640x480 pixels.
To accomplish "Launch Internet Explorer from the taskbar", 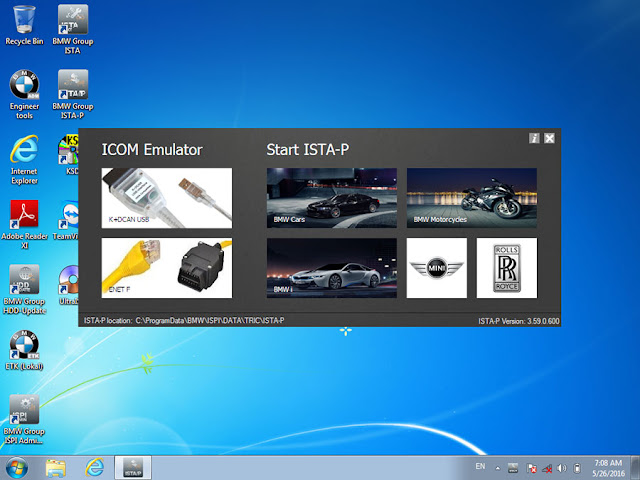I will tap(95, 468).
